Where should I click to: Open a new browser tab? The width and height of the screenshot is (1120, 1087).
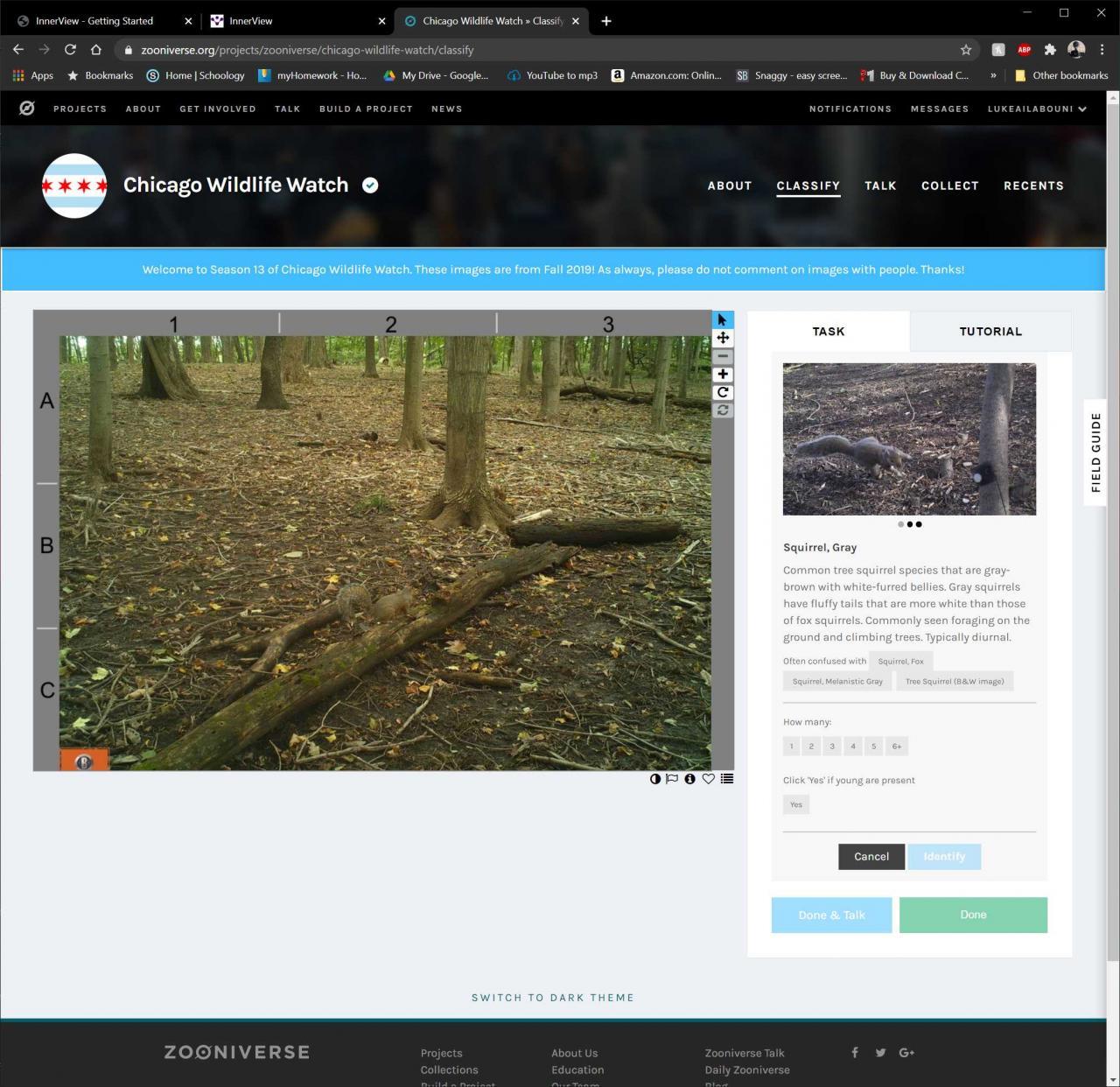pyautogui.click(x=606, y=21)
